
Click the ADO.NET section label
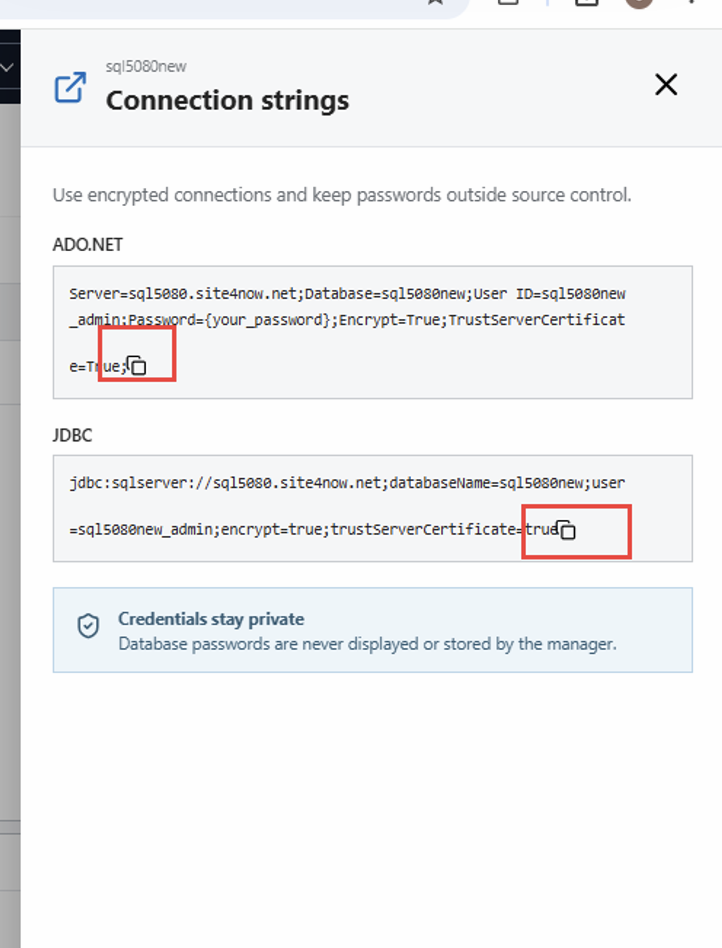coord(88,244)
